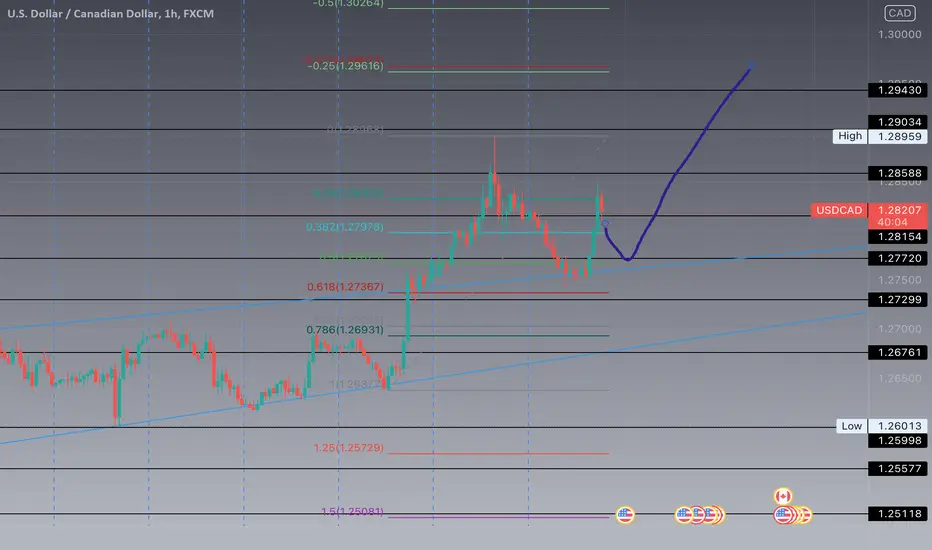This screenshot has width=932, height=550.
Task: Click the 0.618(1.27367) Fibonacci label
Action: 345,287
